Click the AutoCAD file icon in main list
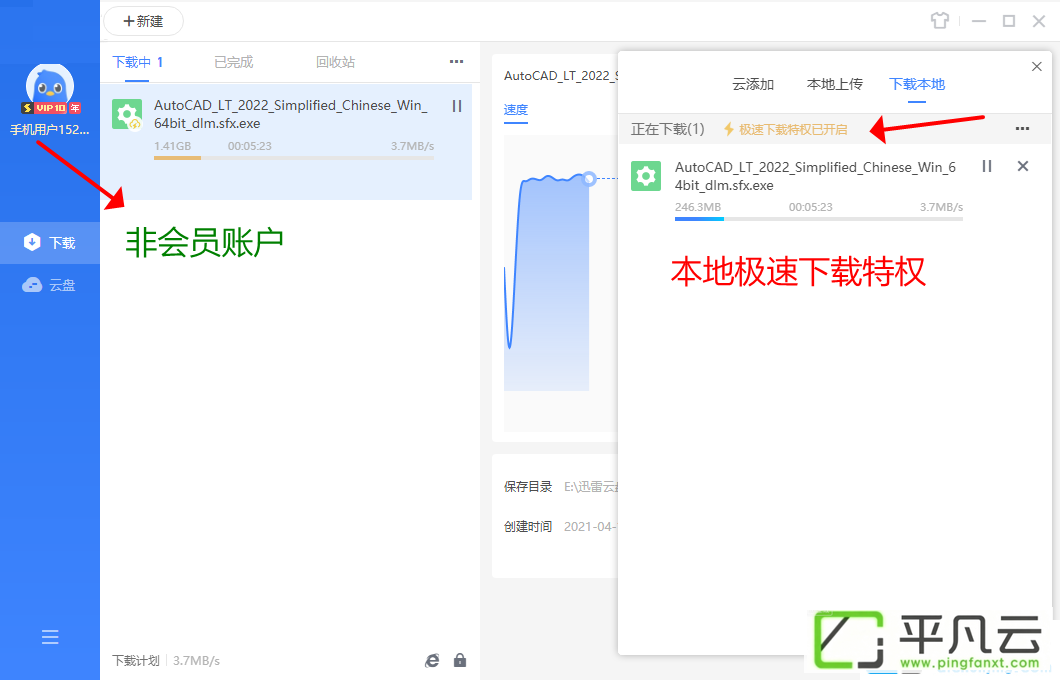Viewport: 1060px width, 680px height. pos(127,114)
